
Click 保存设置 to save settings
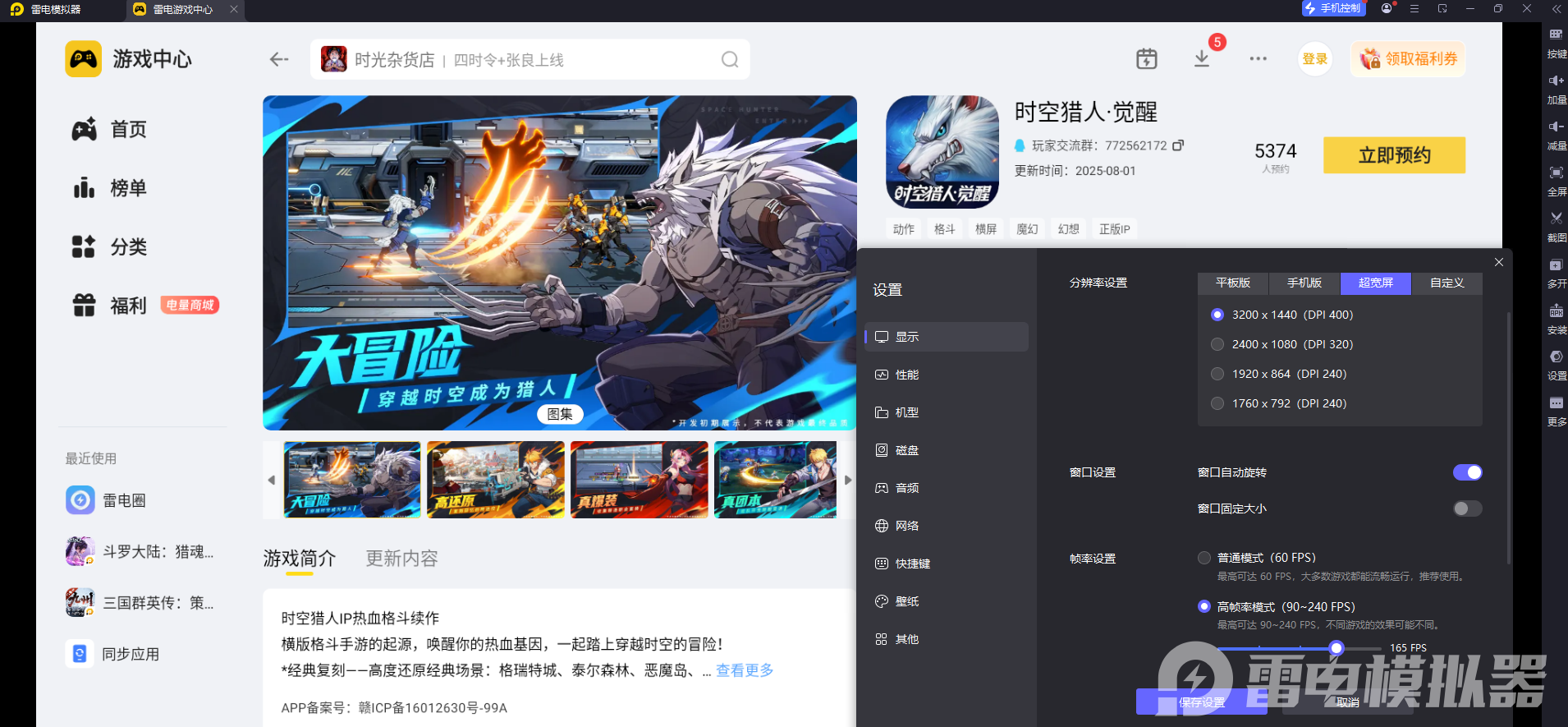[1202, 702]
